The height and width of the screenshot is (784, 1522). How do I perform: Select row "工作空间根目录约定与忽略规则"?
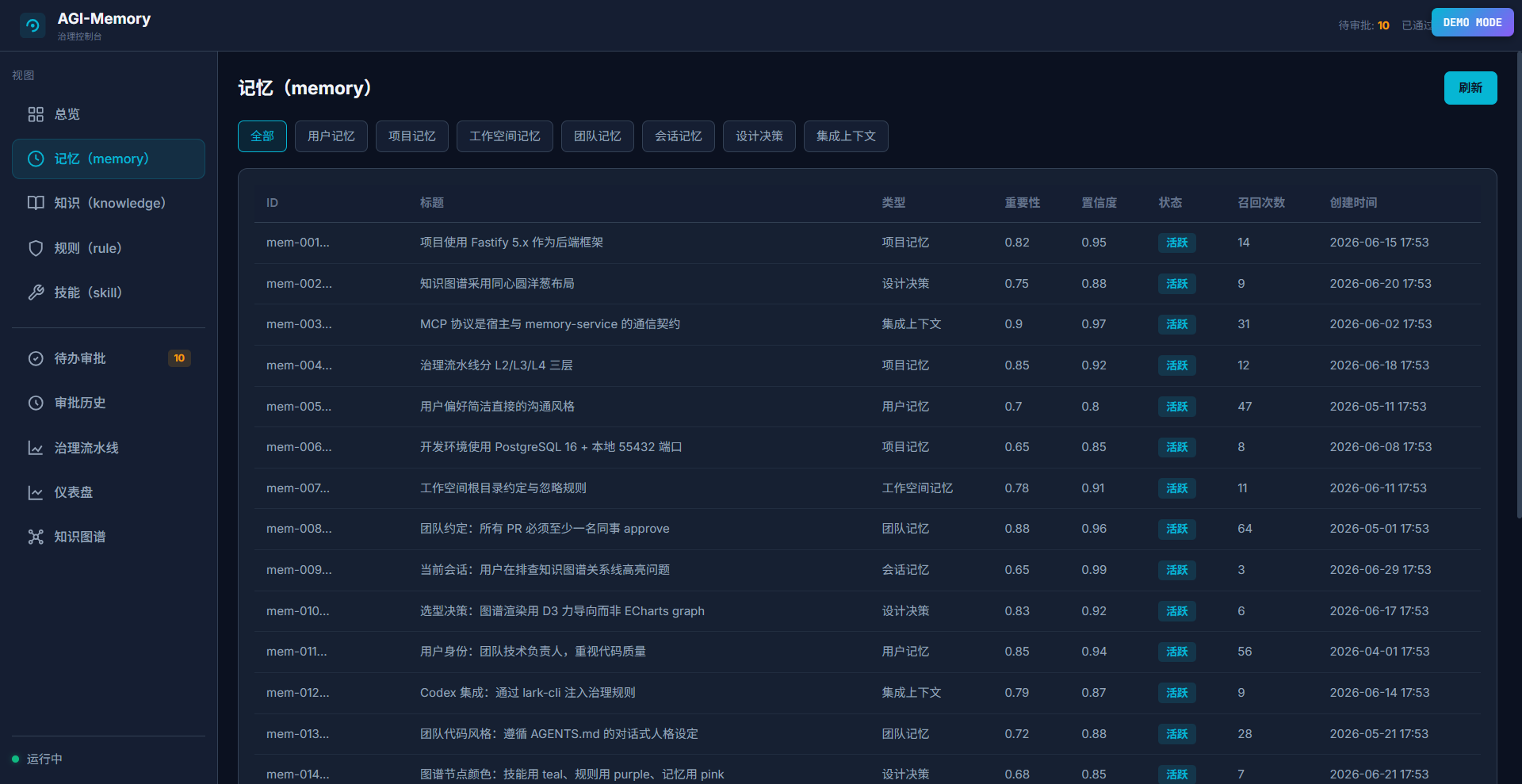pyautogui.click(x=867, y=488)
